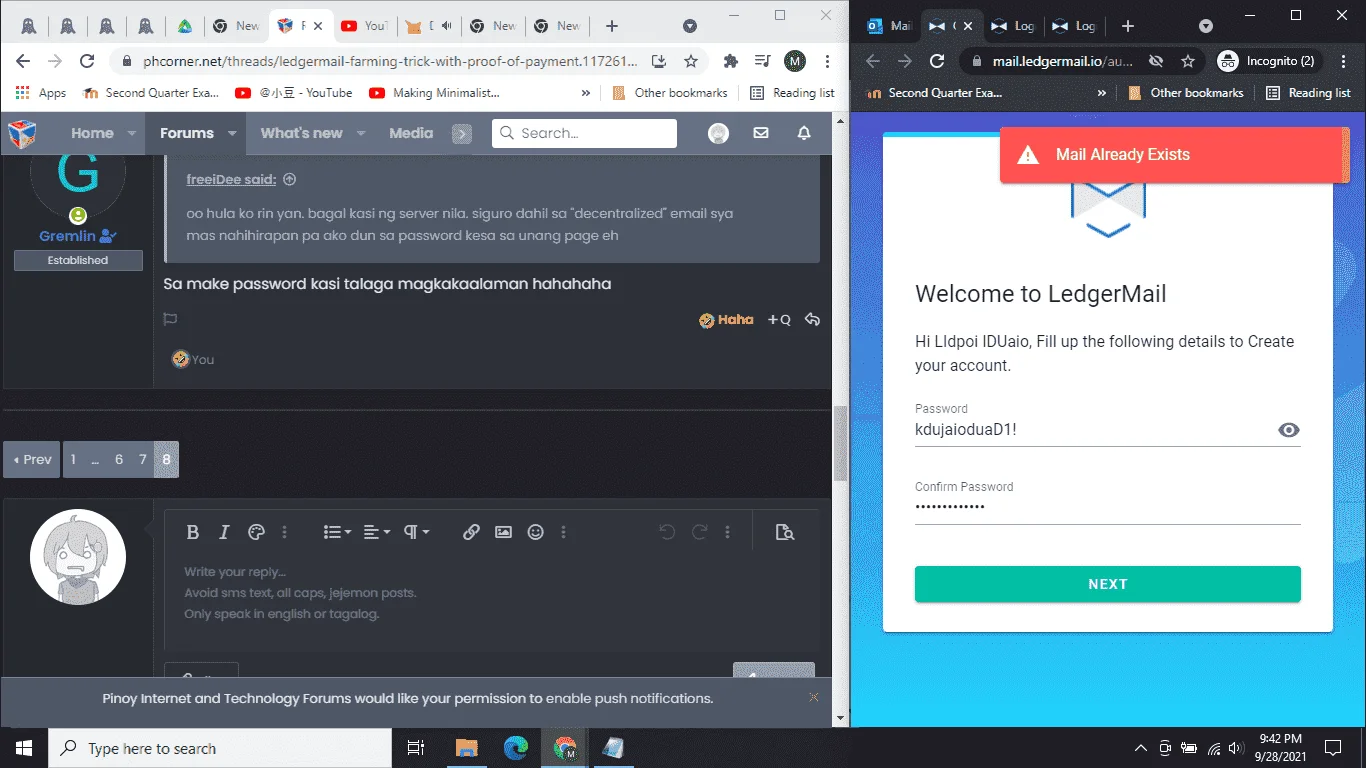Reload the phcorner page
1366x768 pixels.
pyautogui.click(x=87, y=61)
